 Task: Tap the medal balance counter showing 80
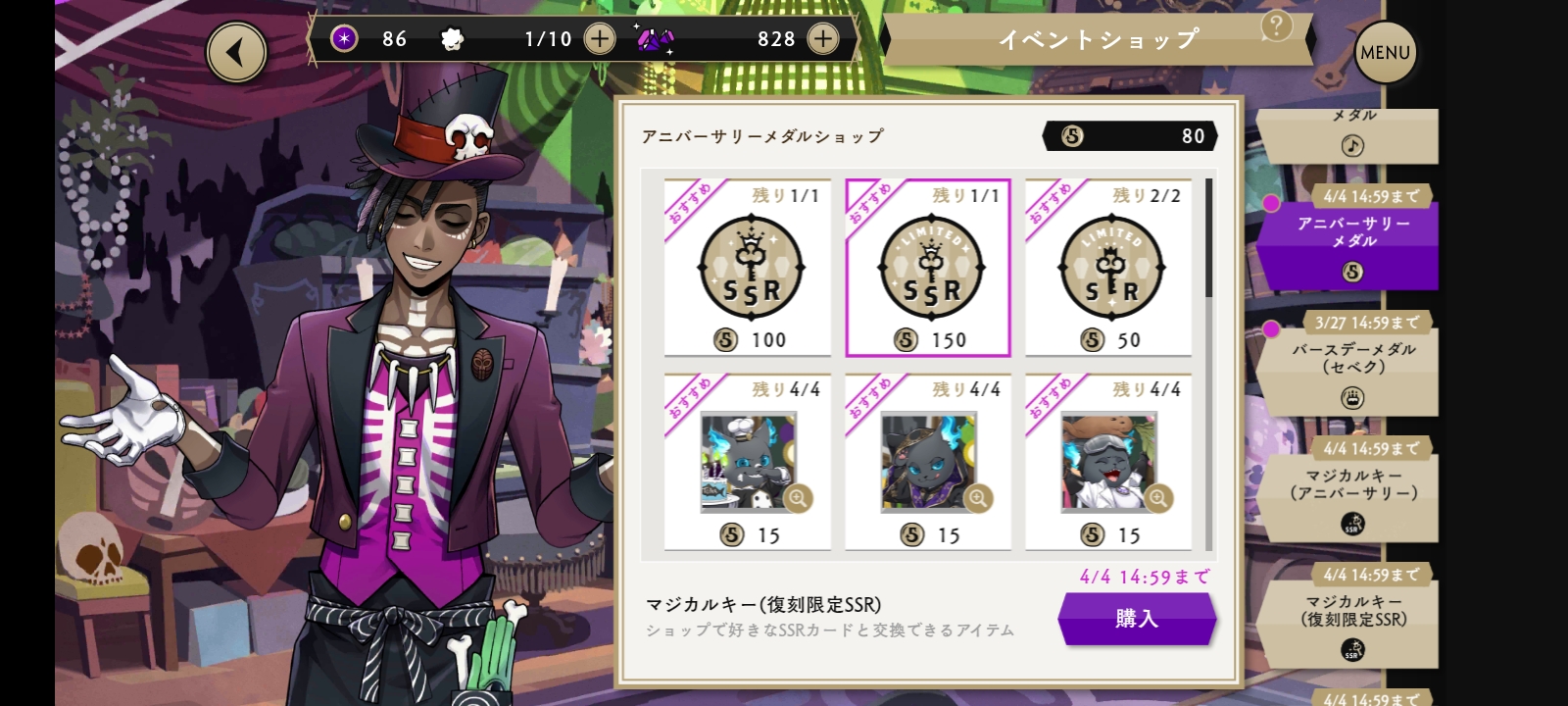point(1130,136)
